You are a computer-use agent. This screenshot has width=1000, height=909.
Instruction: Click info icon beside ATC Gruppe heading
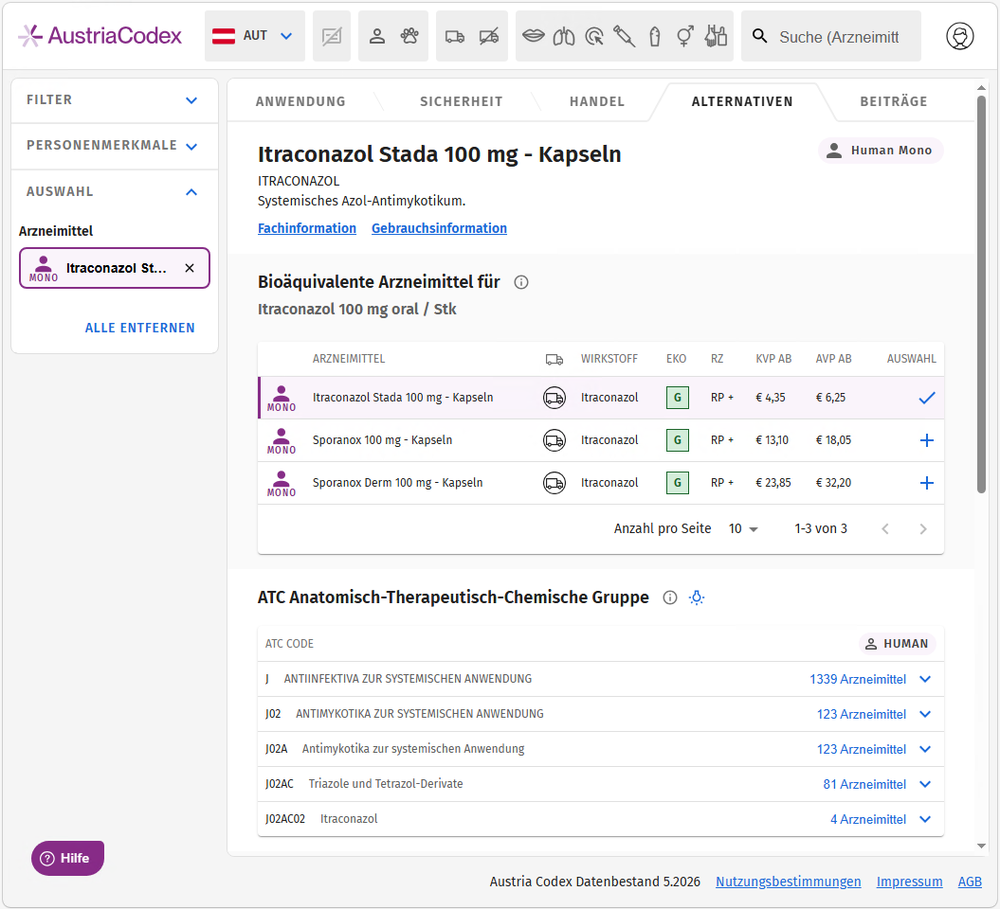(670, 598)
